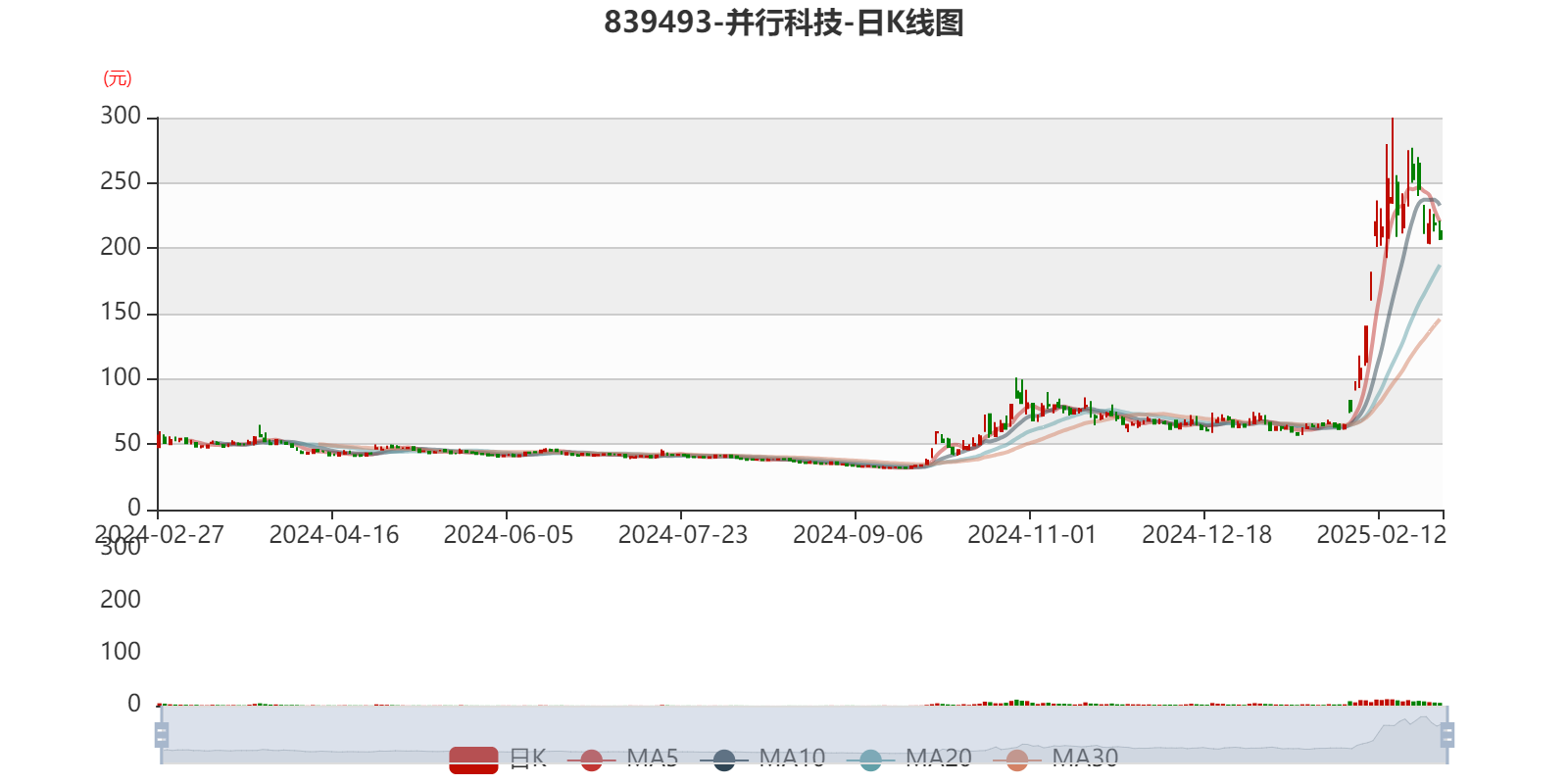
Task: Click the 2025-02-12 date axis label
Action: [x=1380, y=535]
